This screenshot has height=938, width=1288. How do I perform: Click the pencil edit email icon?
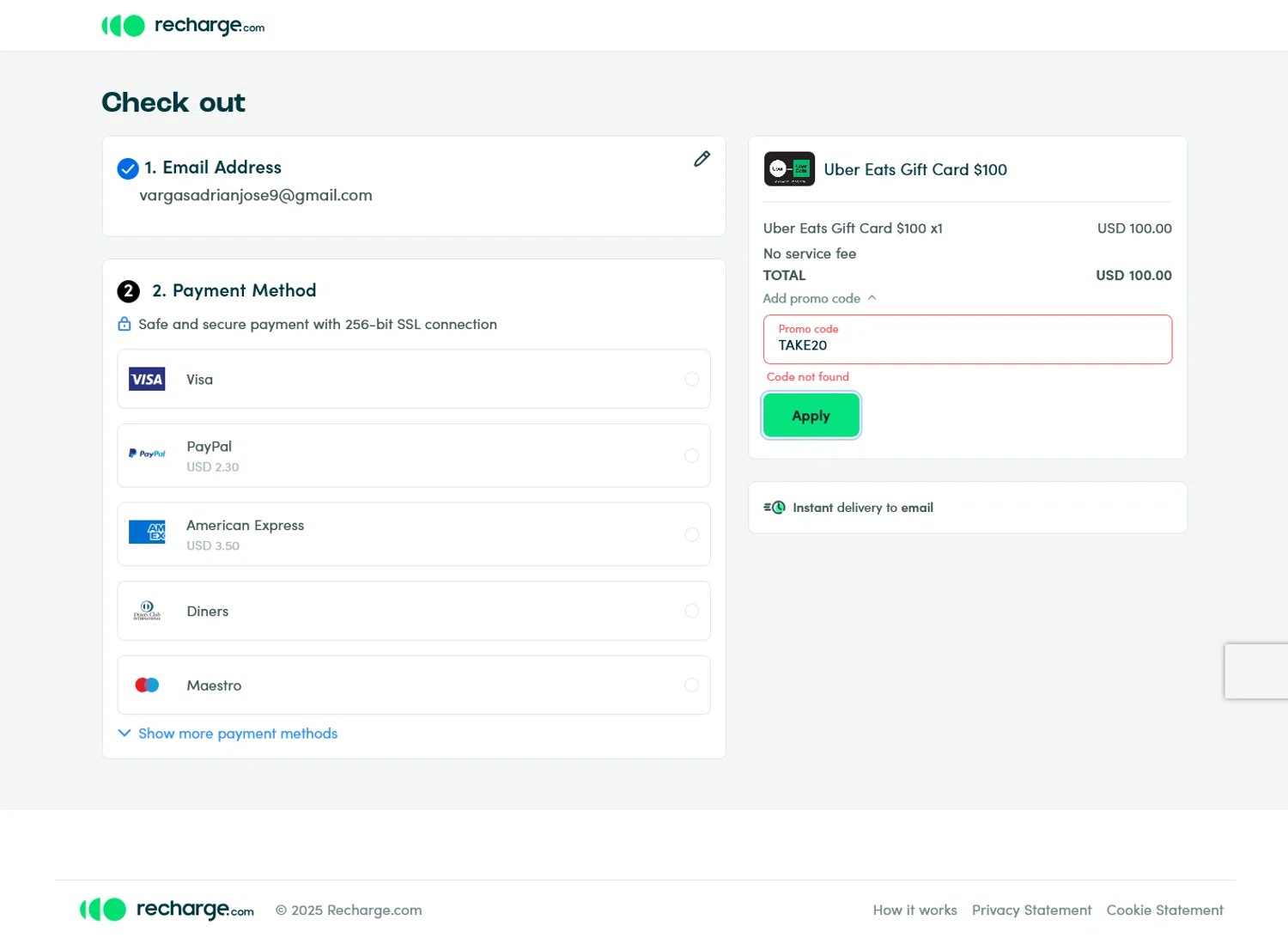[702, 159]
